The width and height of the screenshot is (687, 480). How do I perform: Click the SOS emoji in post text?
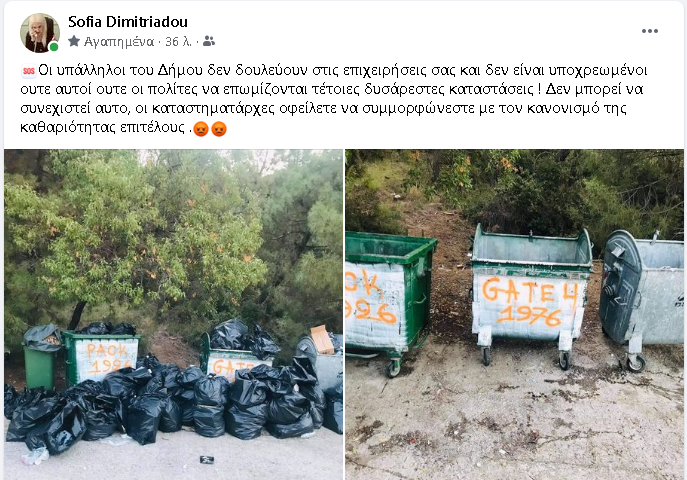click(28, 71)
